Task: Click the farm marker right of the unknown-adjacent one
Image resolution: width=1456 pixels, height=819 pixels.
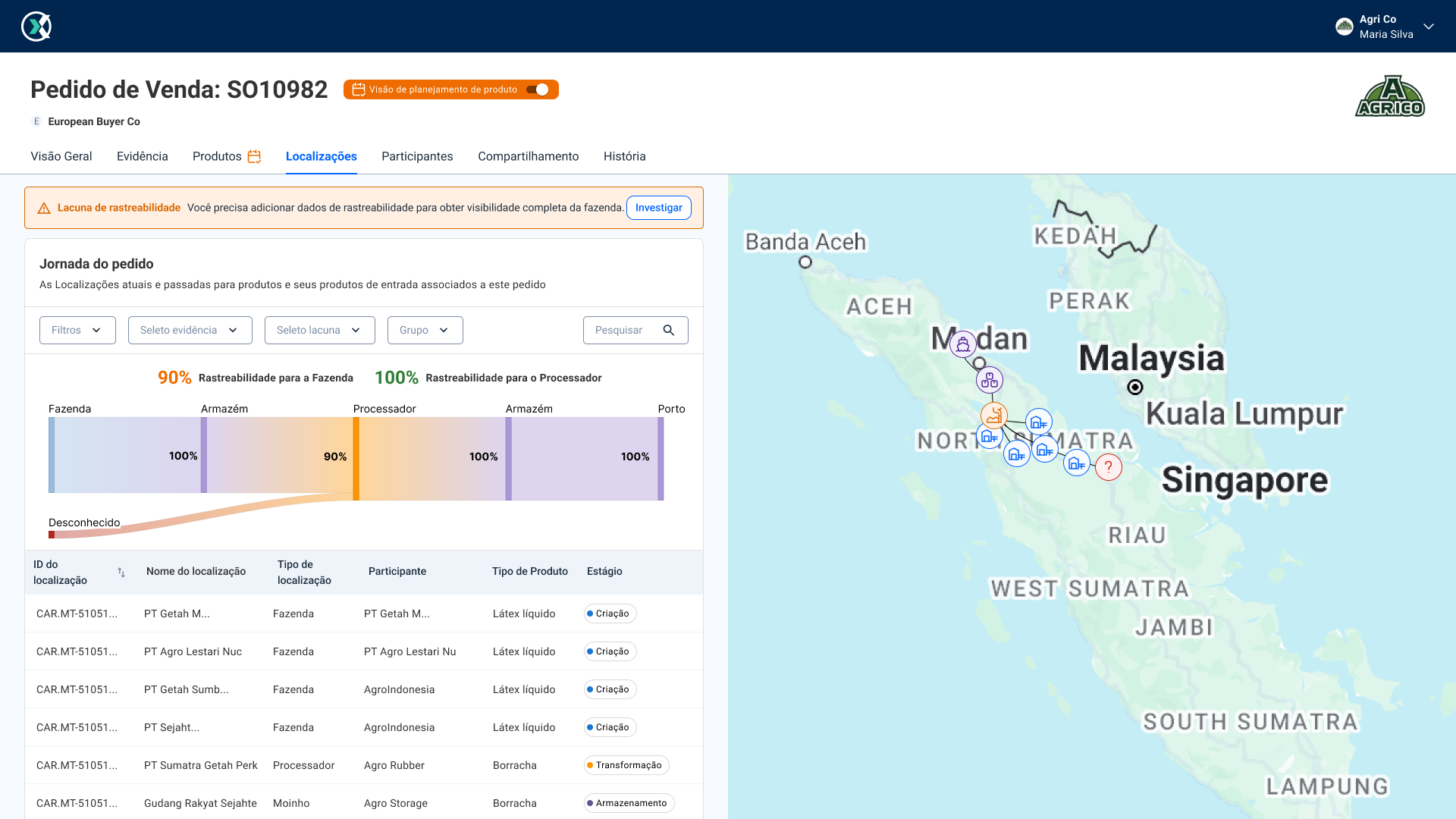Action: (1076, 463)
